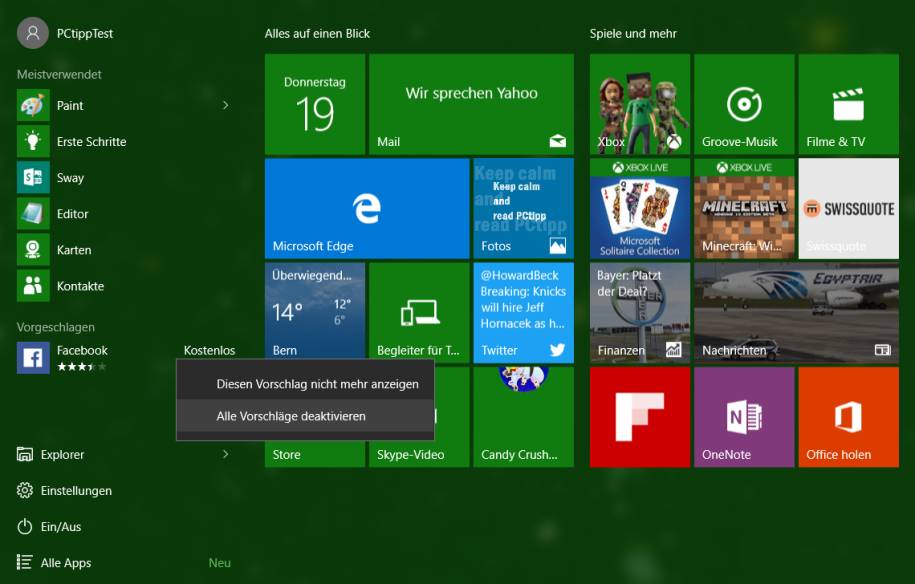Click the Facebook suggested app icon

33,358
